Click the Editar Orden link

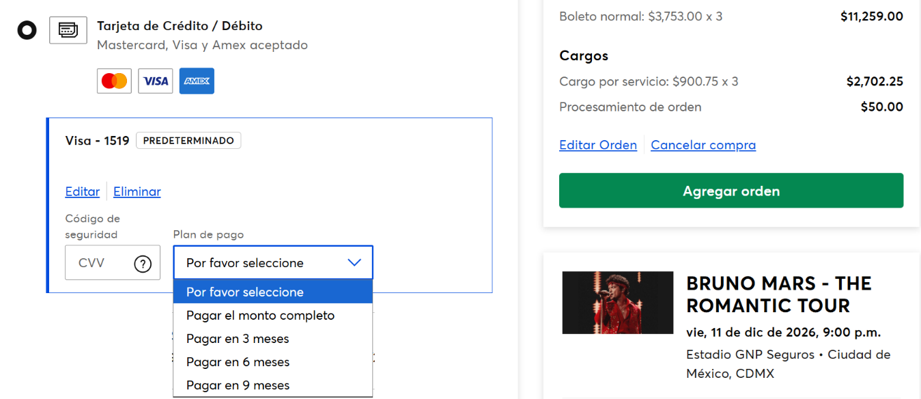tap(598, 145)
